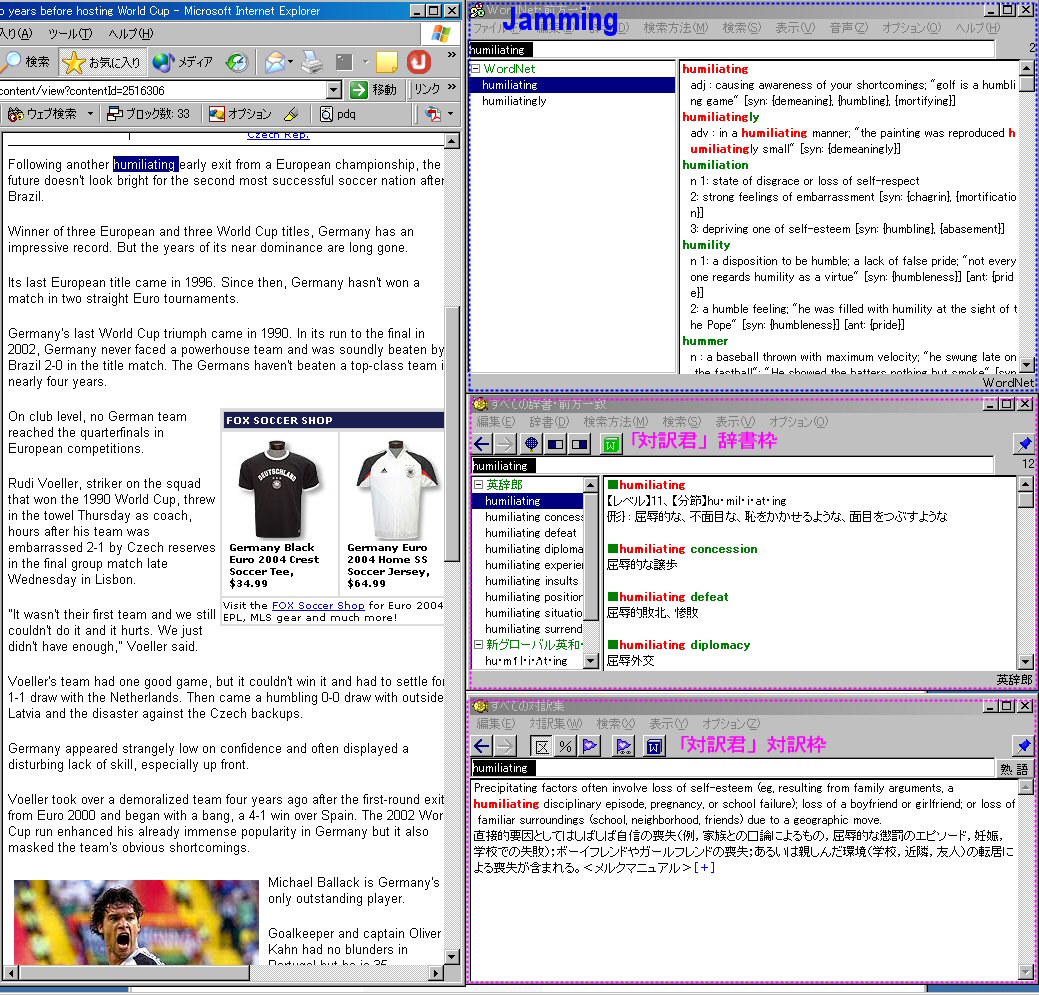Screen dimensions: 1039x995
Task: Click the green book W icon in 辞書枠 toolbar
Action: 610,444
